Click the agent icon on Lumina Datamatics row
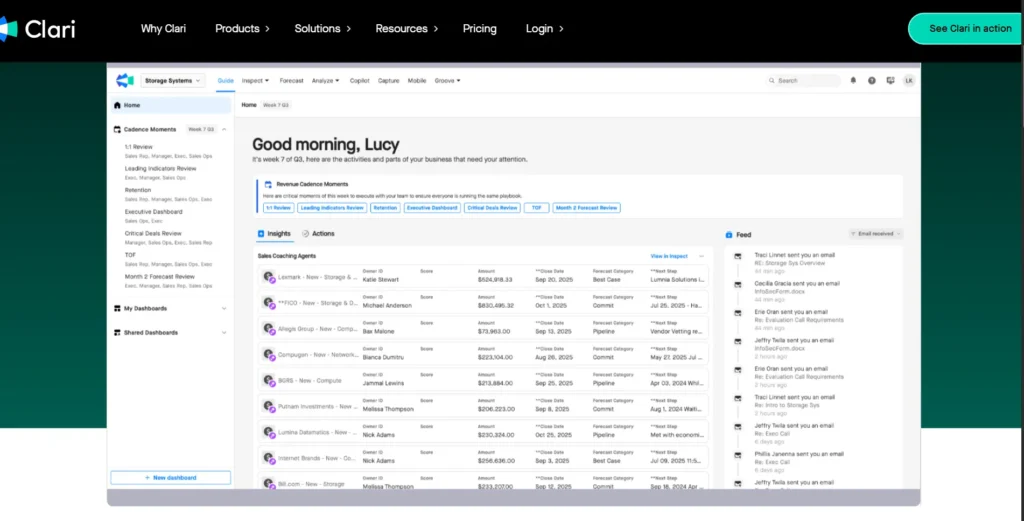The image size is (1024, 521). click(x=268, y=432)
